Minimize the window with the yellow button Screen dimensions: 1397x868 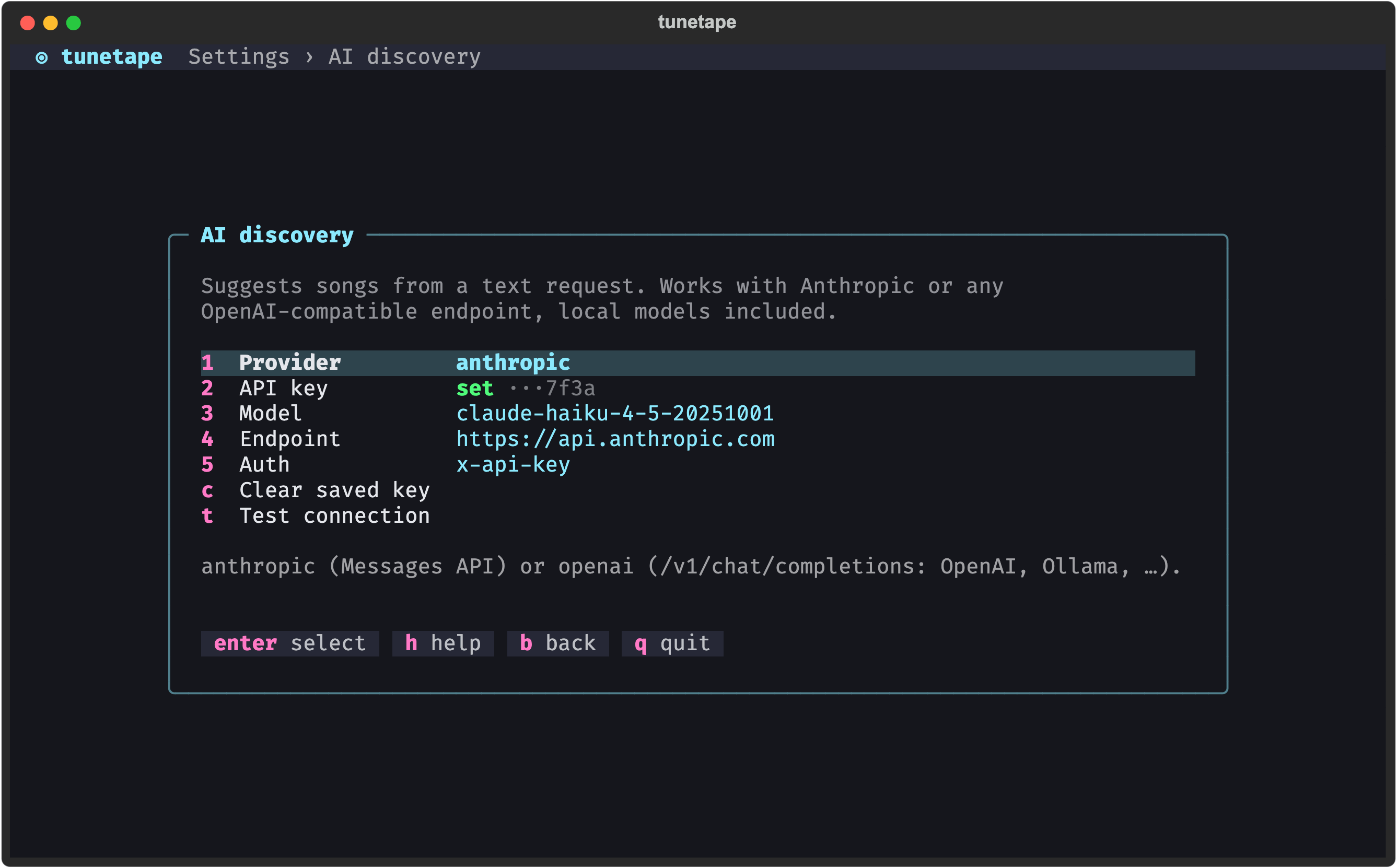coord(51,23)
